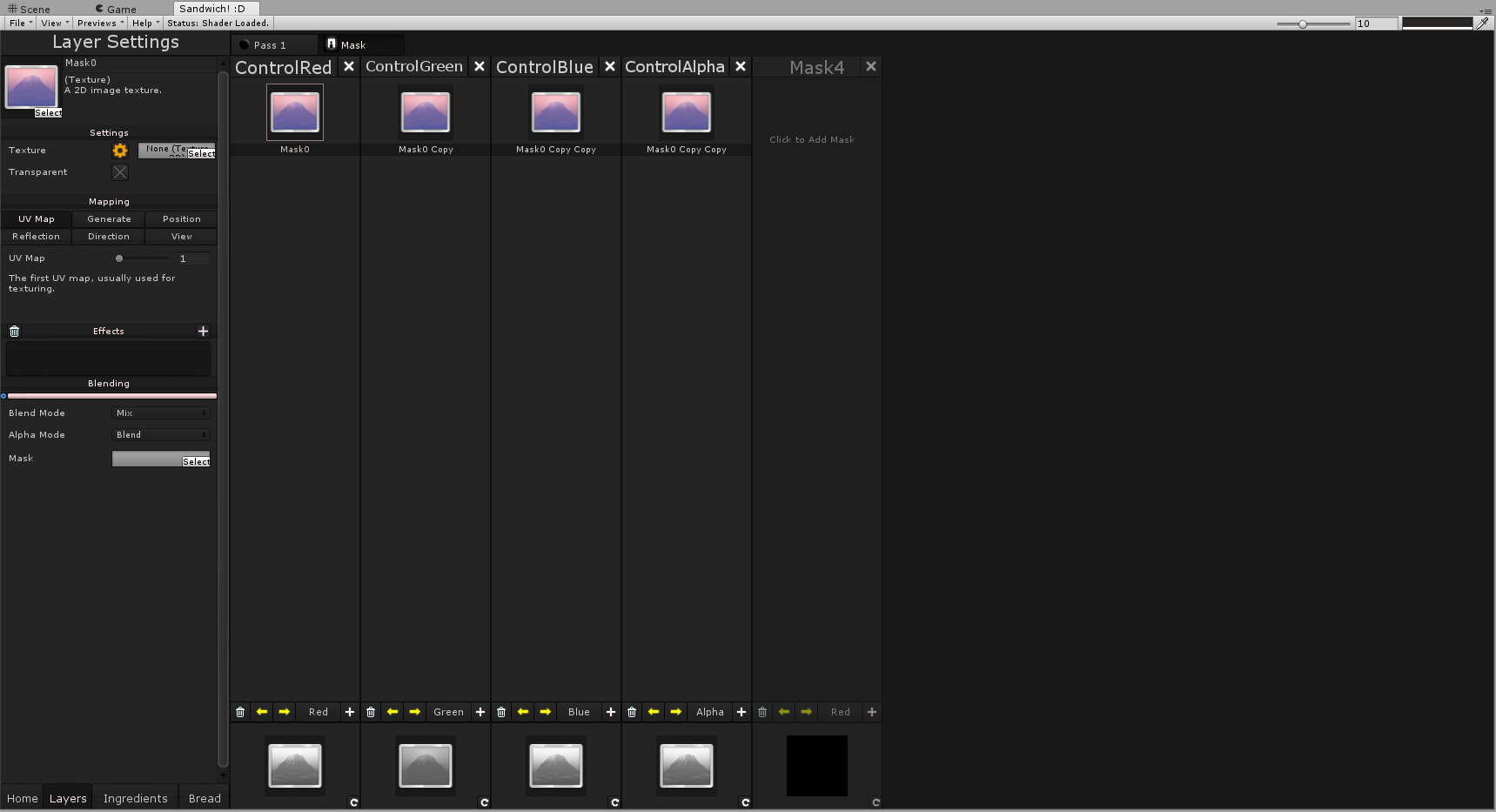
Task: Open the Blend Mode dropdown
Action: click(x=161, y=413)
